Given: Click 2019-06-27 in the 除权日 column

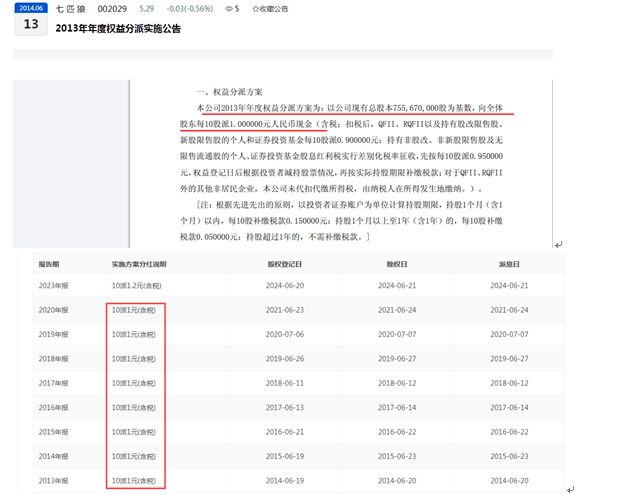Looking at the screenshot, I should 397,359.
